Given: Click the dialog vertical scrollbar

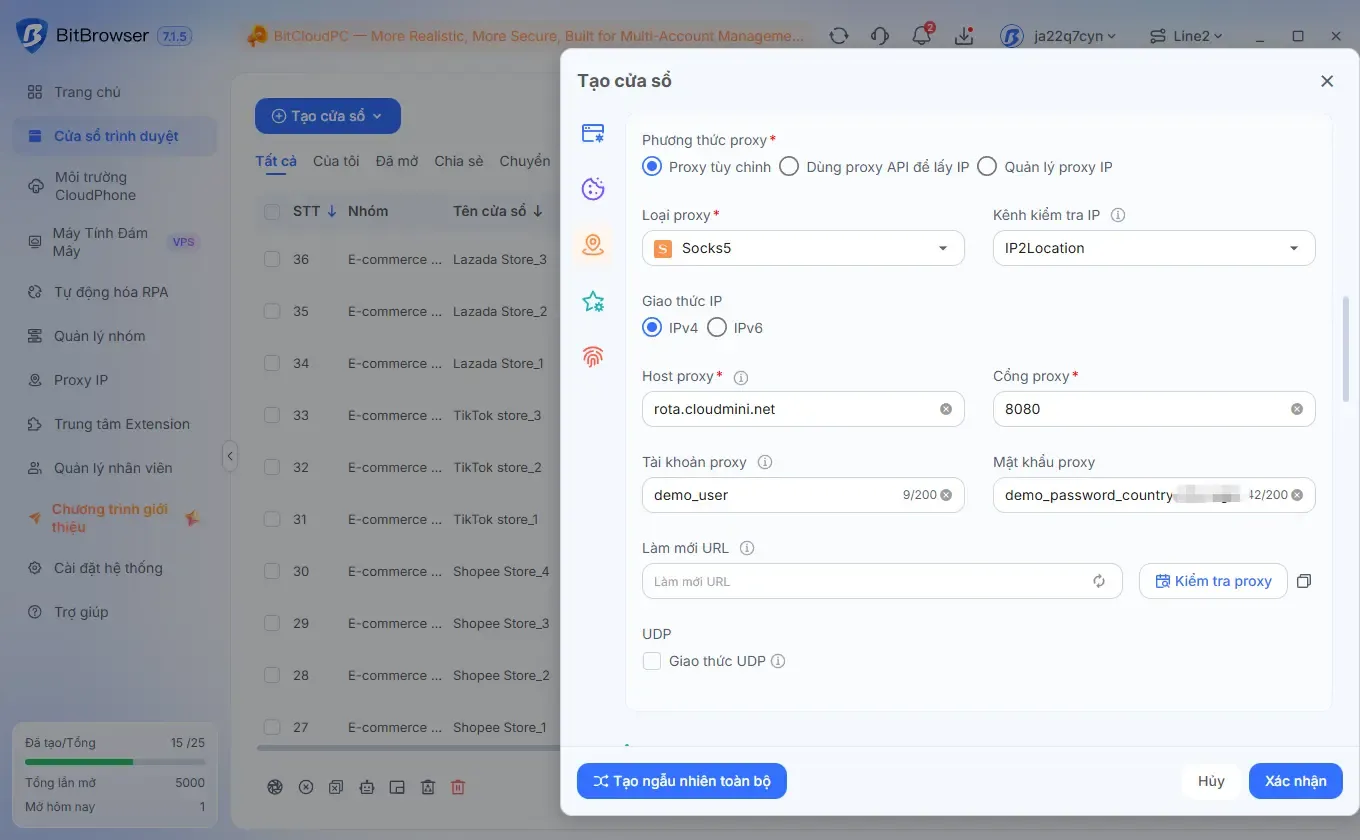Looking at the screenshot, I should pyautogui.click(x=1346, y=347).
